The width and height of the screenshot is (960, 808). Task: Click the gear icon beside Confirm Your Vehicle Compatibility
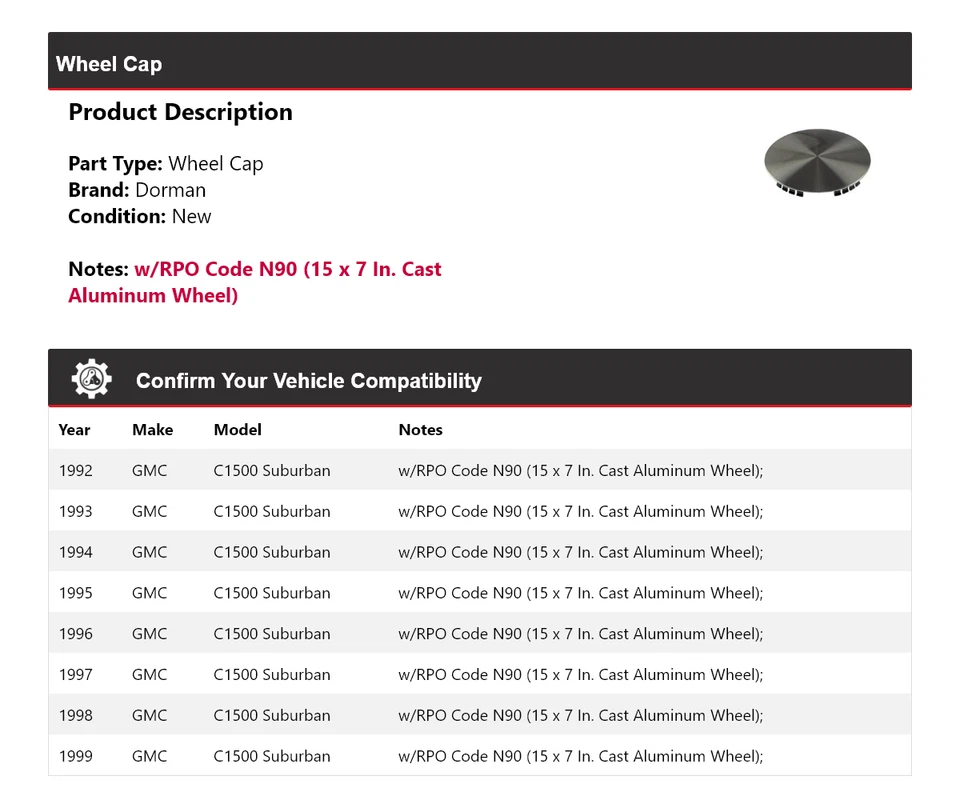[92, 379]
